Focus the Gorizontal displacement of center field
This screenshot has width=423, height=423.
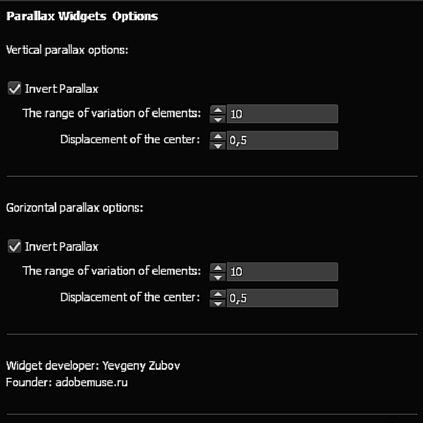[282, 298]
